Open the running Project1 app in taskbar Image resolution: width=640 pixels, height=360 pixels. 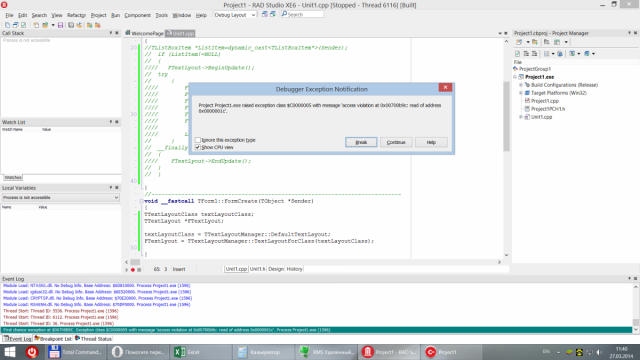click(x=452, y=352)
